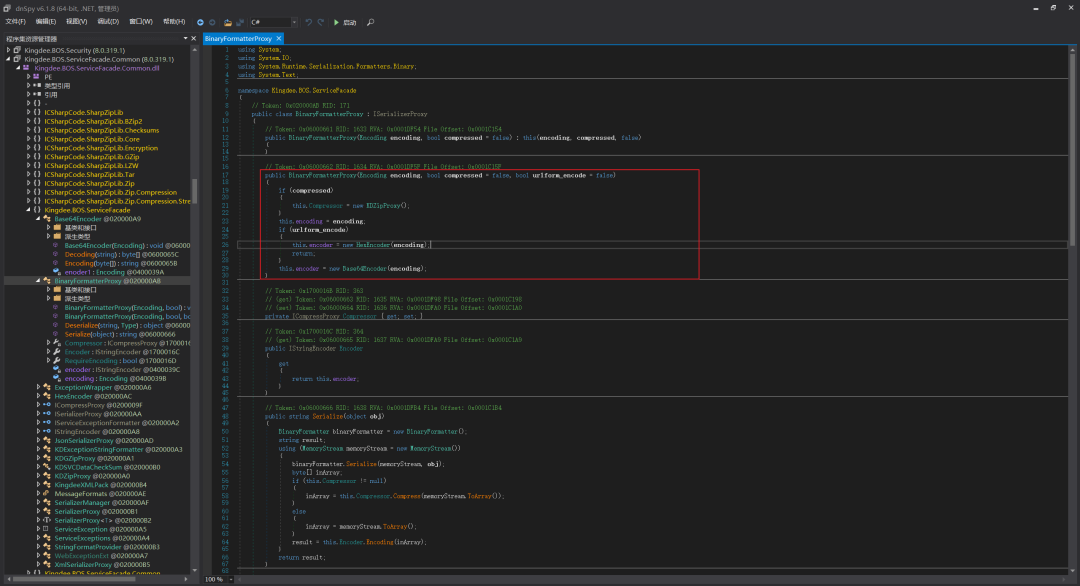Viewport: 1080px width, 586px height.
Task: Open the C# language dropdown
Action: [x=273, y=23]
